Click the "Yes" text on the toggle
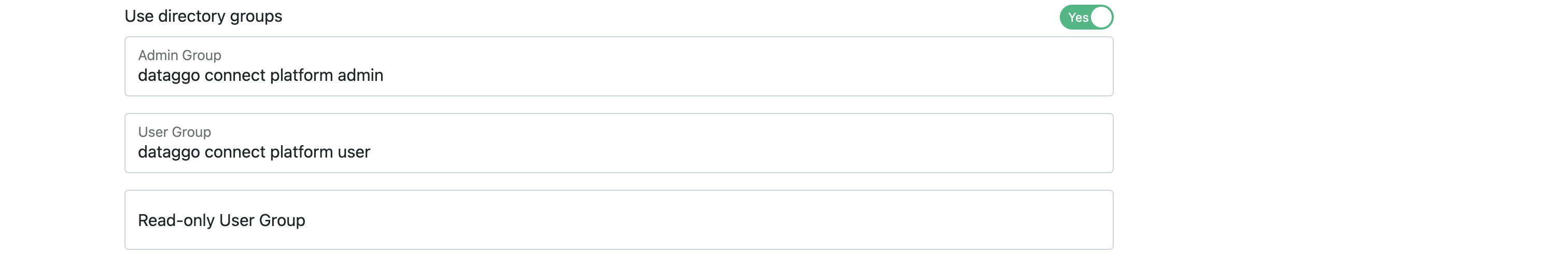This screenshot has width=1568, height=268. (x=1077, y=18)
